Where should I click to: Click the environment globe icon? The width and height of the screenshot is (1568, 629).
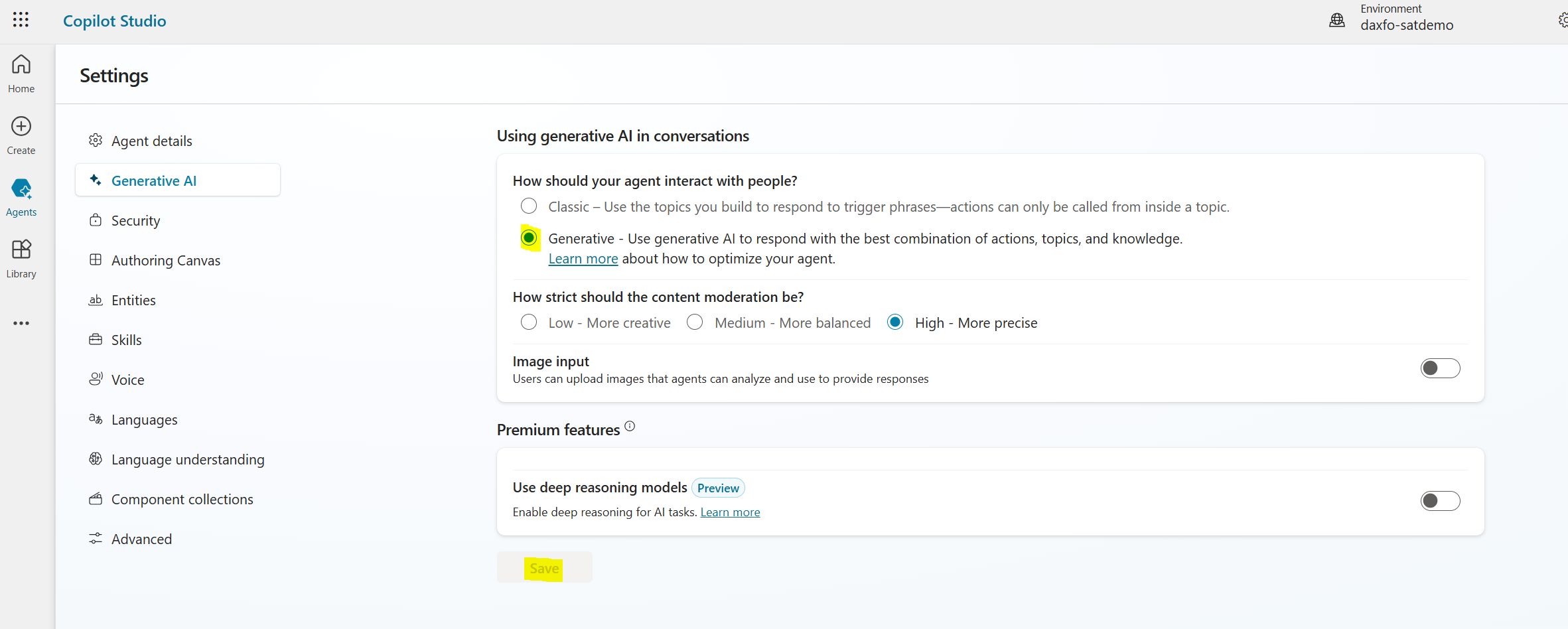pyautogui.click(x=1337, y=21)
